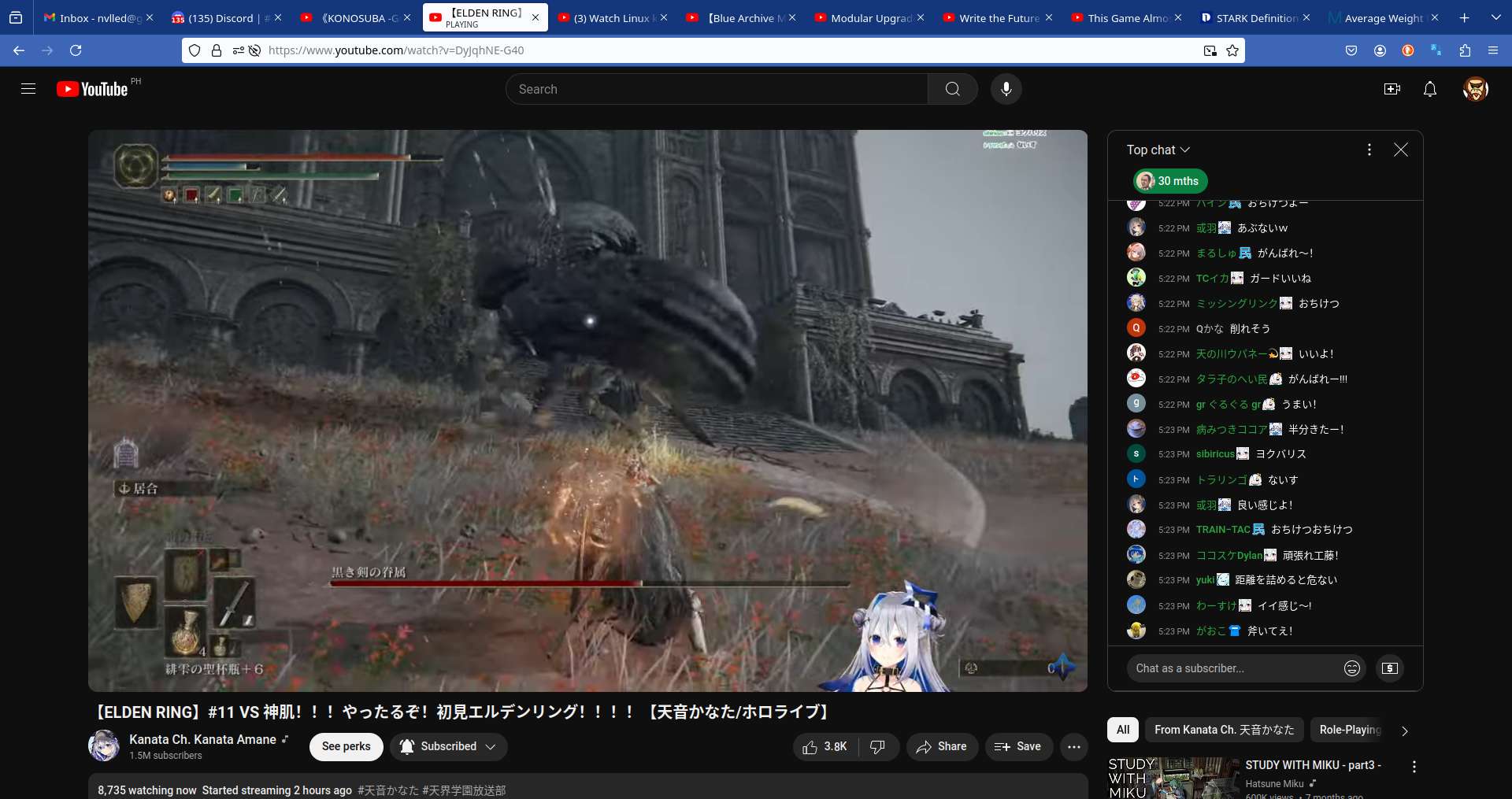Open Subscribed notification dropdown

tap(448, 747)
